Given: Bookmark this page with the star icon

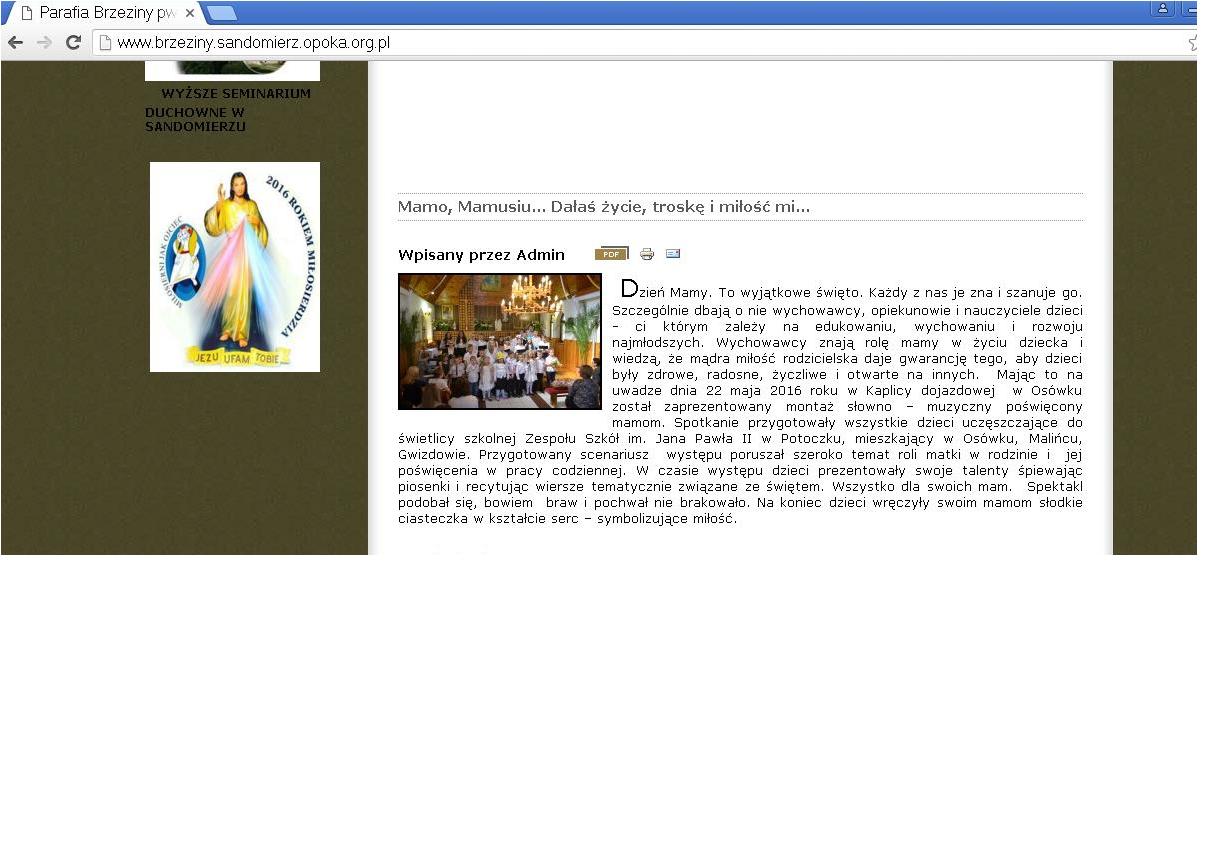Looking at the screenshot, I should (x=1193, y=42).
